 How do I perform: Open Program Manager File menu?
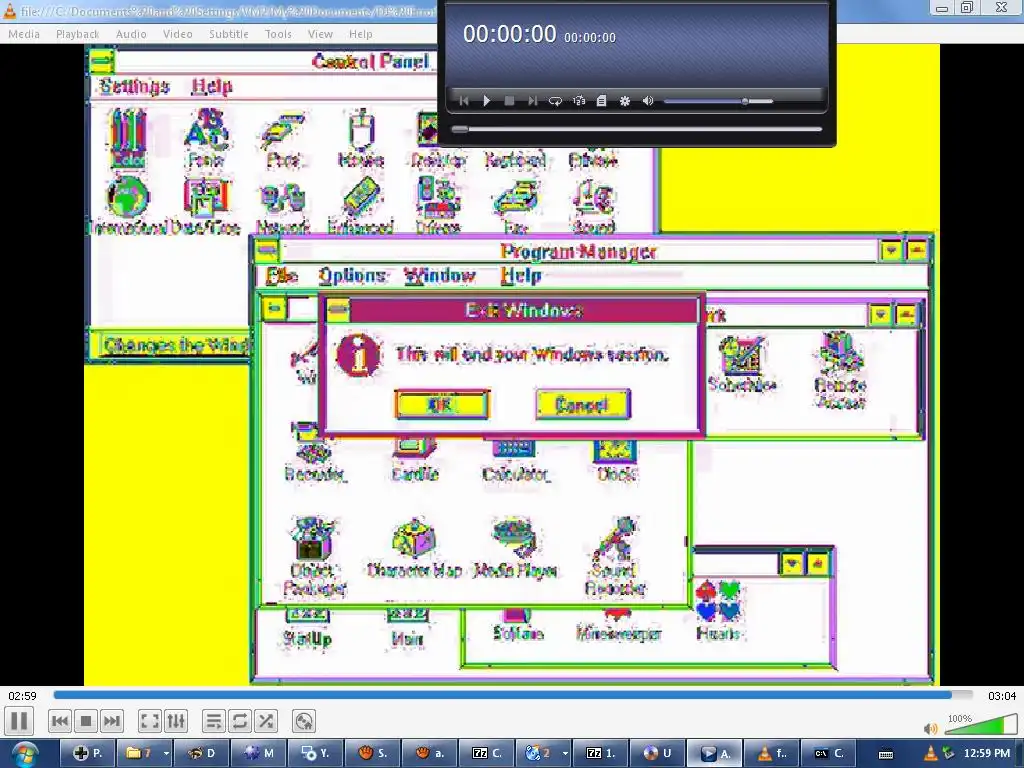(x=281, y=276)
